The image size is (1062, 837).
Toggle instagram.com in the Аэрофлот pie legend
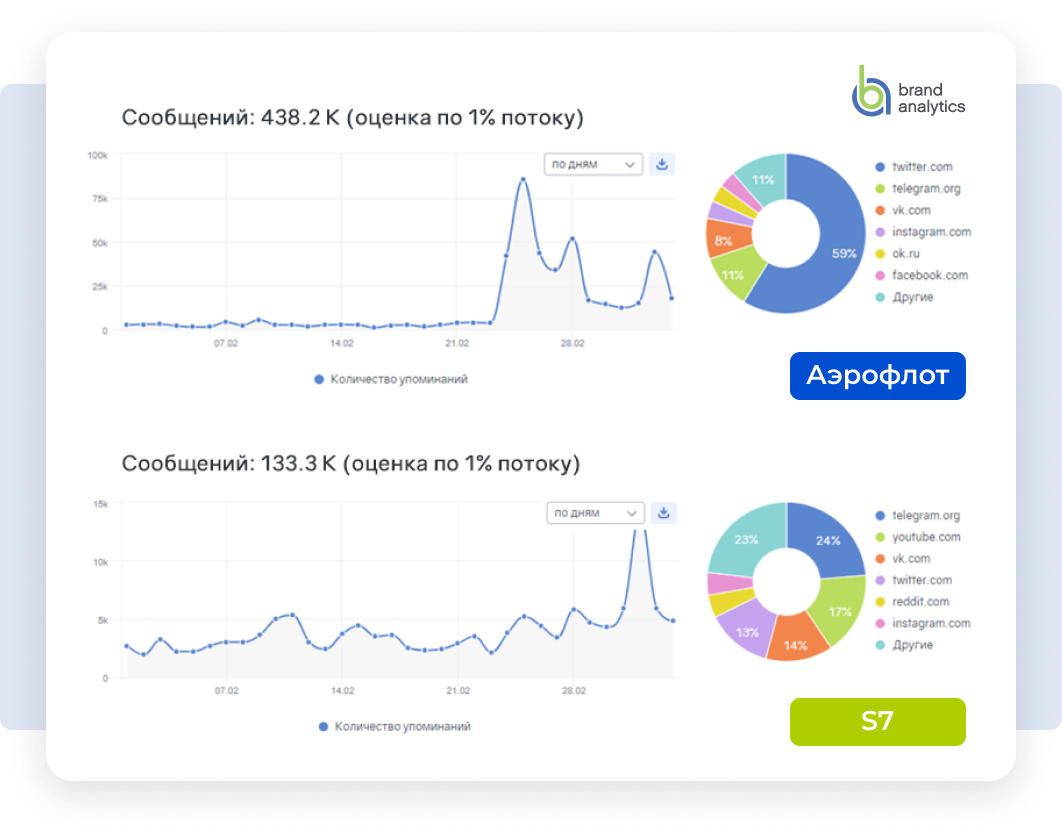click(923, 232)
